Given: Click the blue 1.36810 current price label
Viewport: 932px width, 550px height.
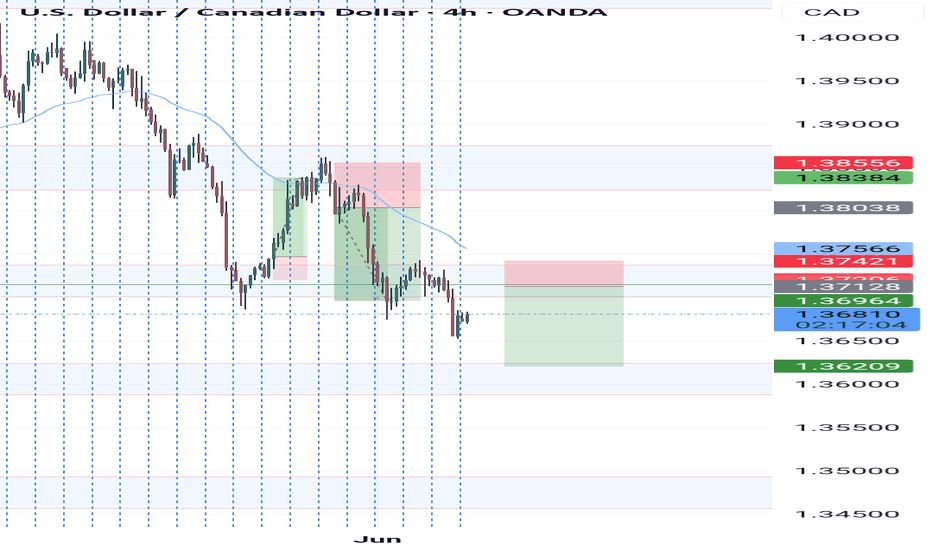Looking at the screenshot, I should (847, 314).
